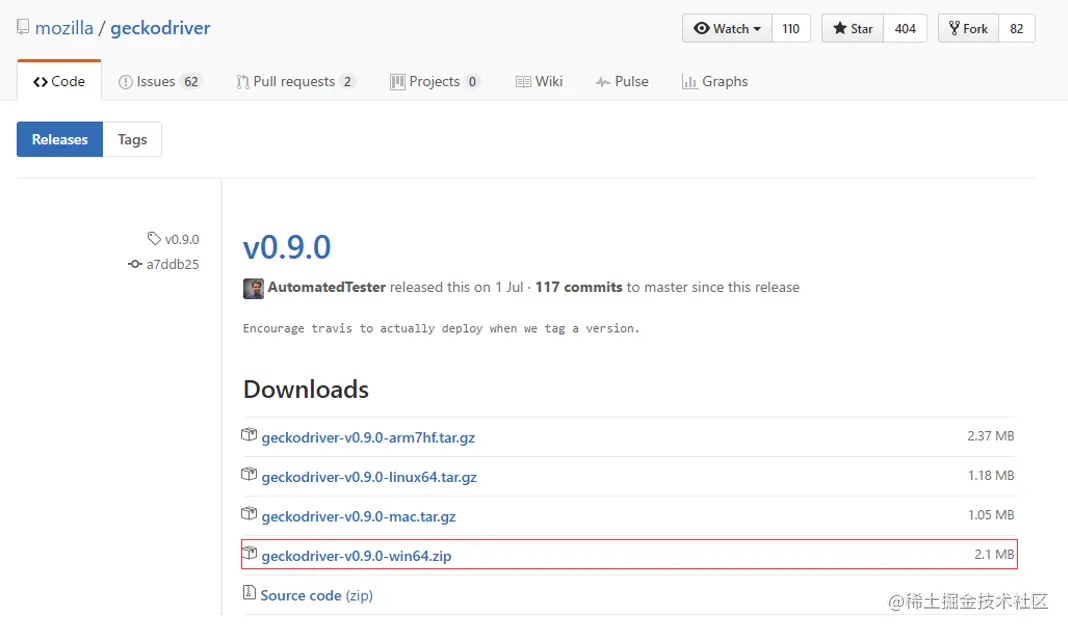Click the AutomatedTester avatar image
1068x631 pixels.
click(x=253, y=288)
